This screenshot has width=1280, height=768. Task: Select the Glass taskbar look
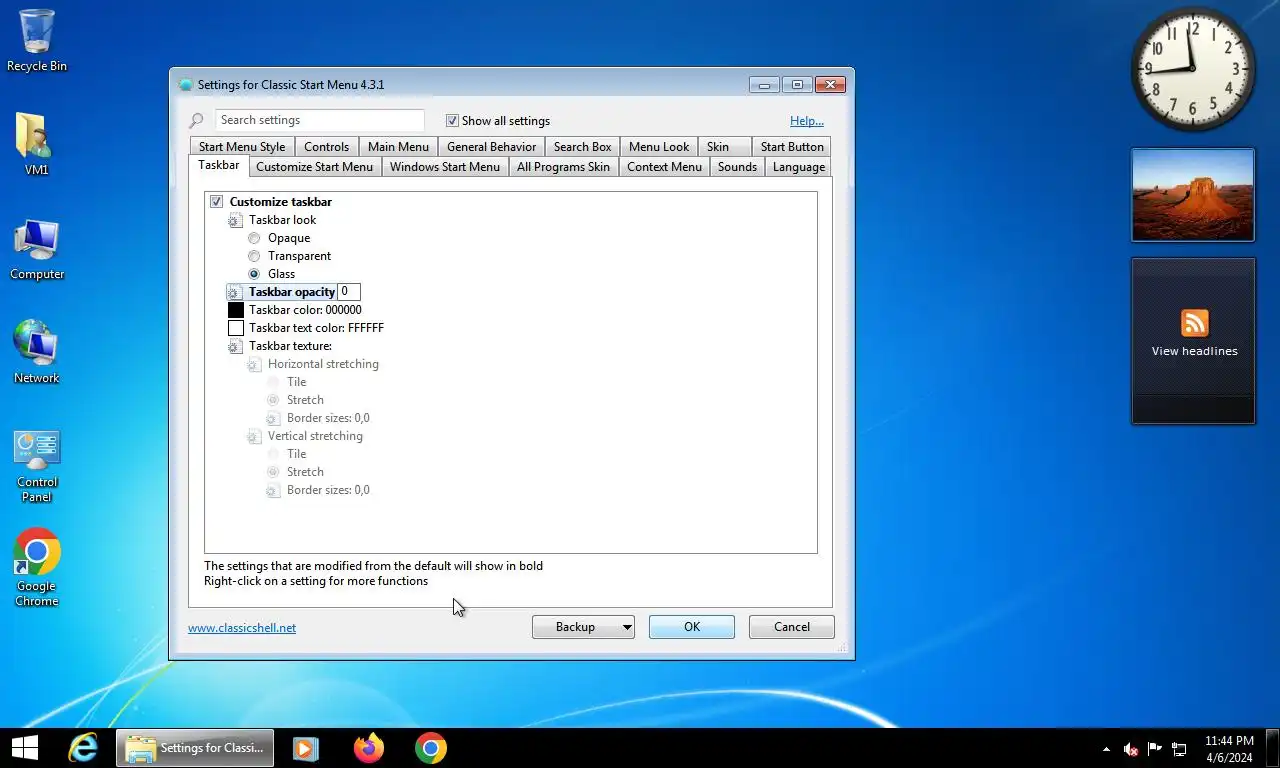coord(254,274)
